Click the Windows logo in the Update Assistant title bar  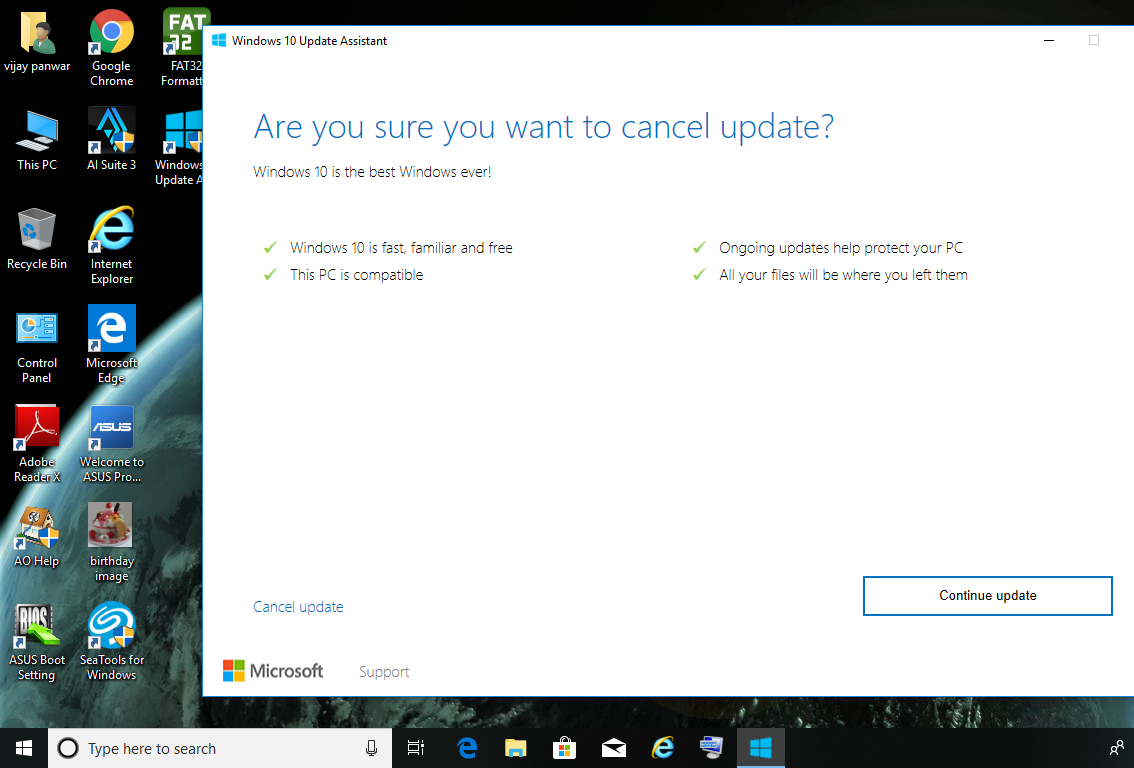click(218, 40)
